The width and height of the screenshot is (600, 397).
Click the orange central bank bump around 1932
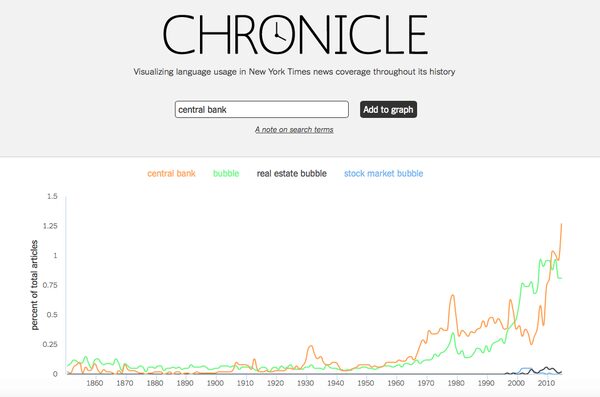point(310,346)
